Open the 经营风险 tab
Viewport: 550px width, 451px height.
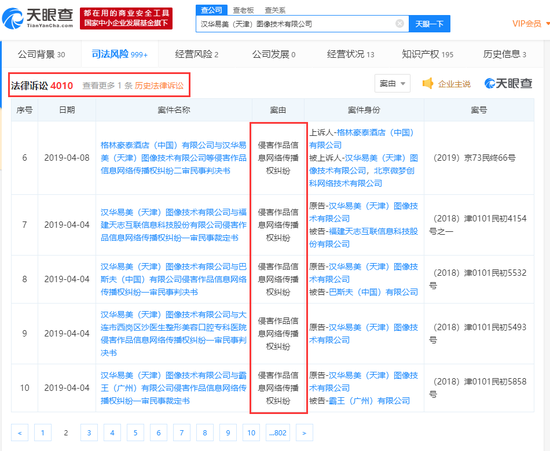(196, 54)
